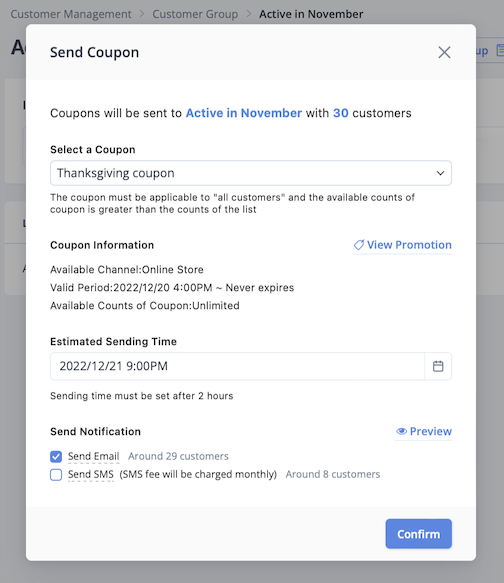Image resolution: width=504 pixels, height=583 pixels.
Task: Open calendar picker for sending time
Action: 438,366
